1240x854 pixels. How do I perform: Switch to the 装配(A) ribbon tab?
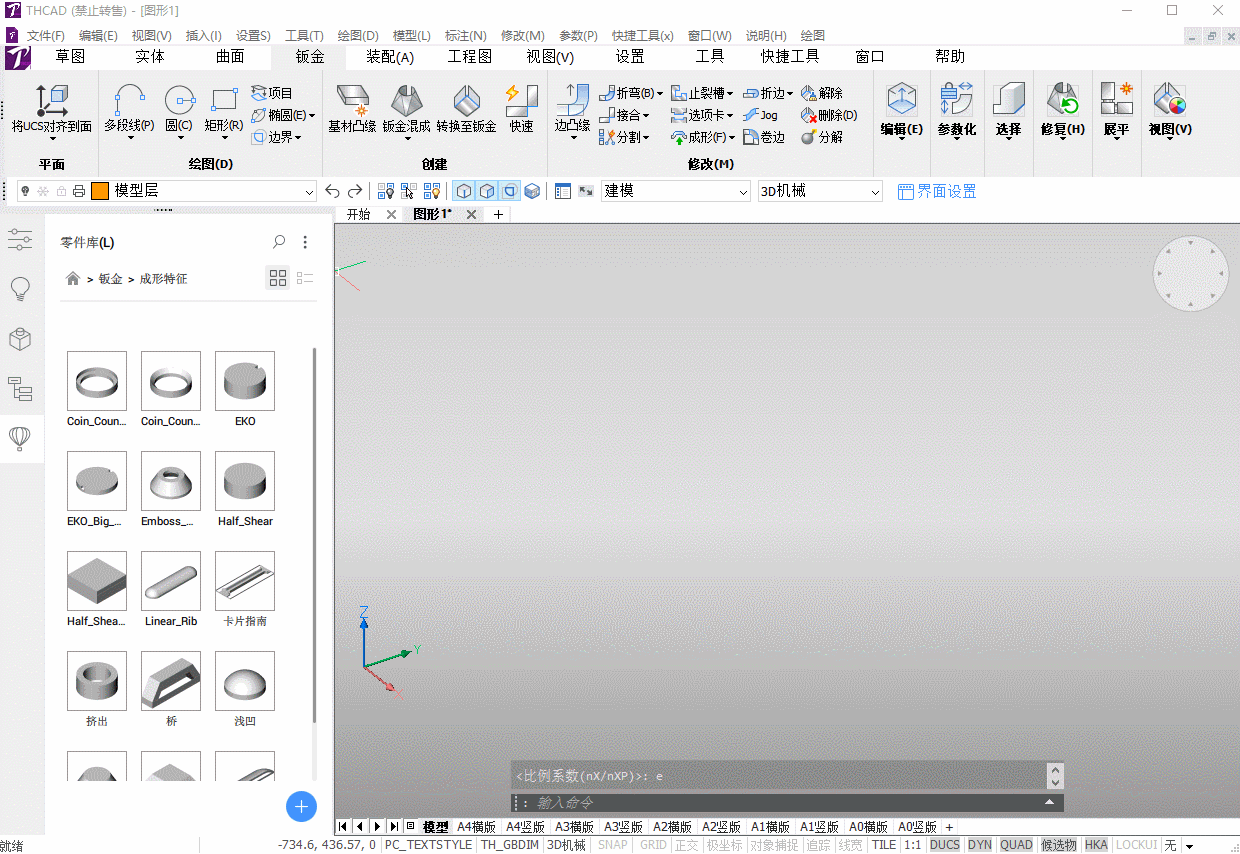389,57
